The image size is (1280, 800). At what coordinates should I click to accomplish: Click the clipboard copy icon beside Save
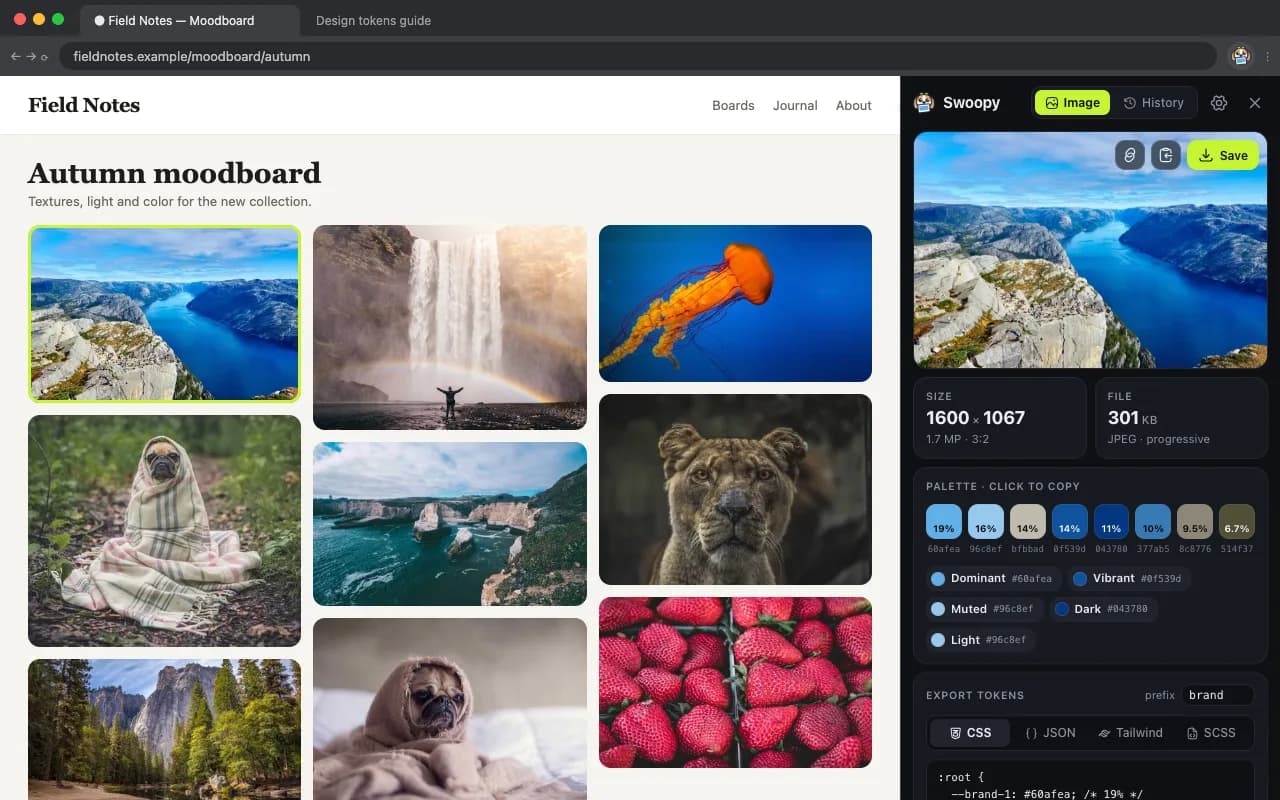coord(1166,155)
